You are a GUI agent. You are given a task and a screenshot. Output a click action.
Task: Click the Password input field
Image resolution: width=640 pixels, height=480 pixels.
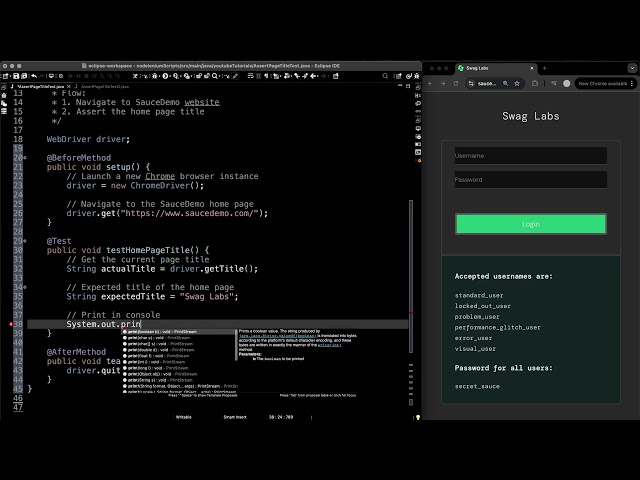531,180
